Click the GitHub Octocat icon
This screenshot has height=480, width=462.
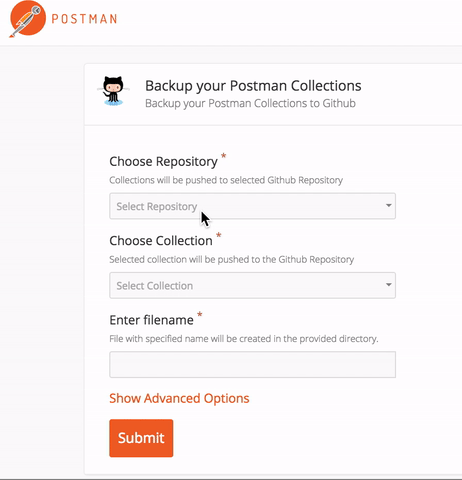pyautogui.click(x=113, y=91)
